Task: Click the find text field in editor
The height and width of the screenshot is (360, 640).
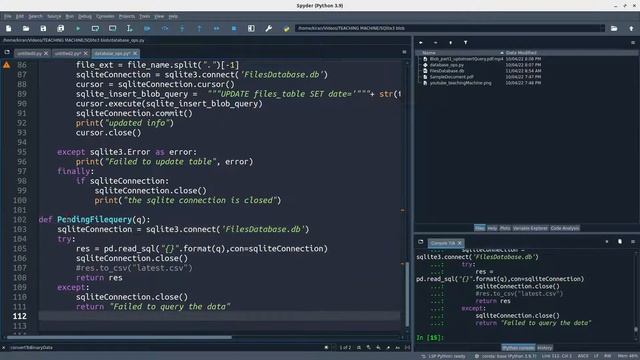Action: 165,348
